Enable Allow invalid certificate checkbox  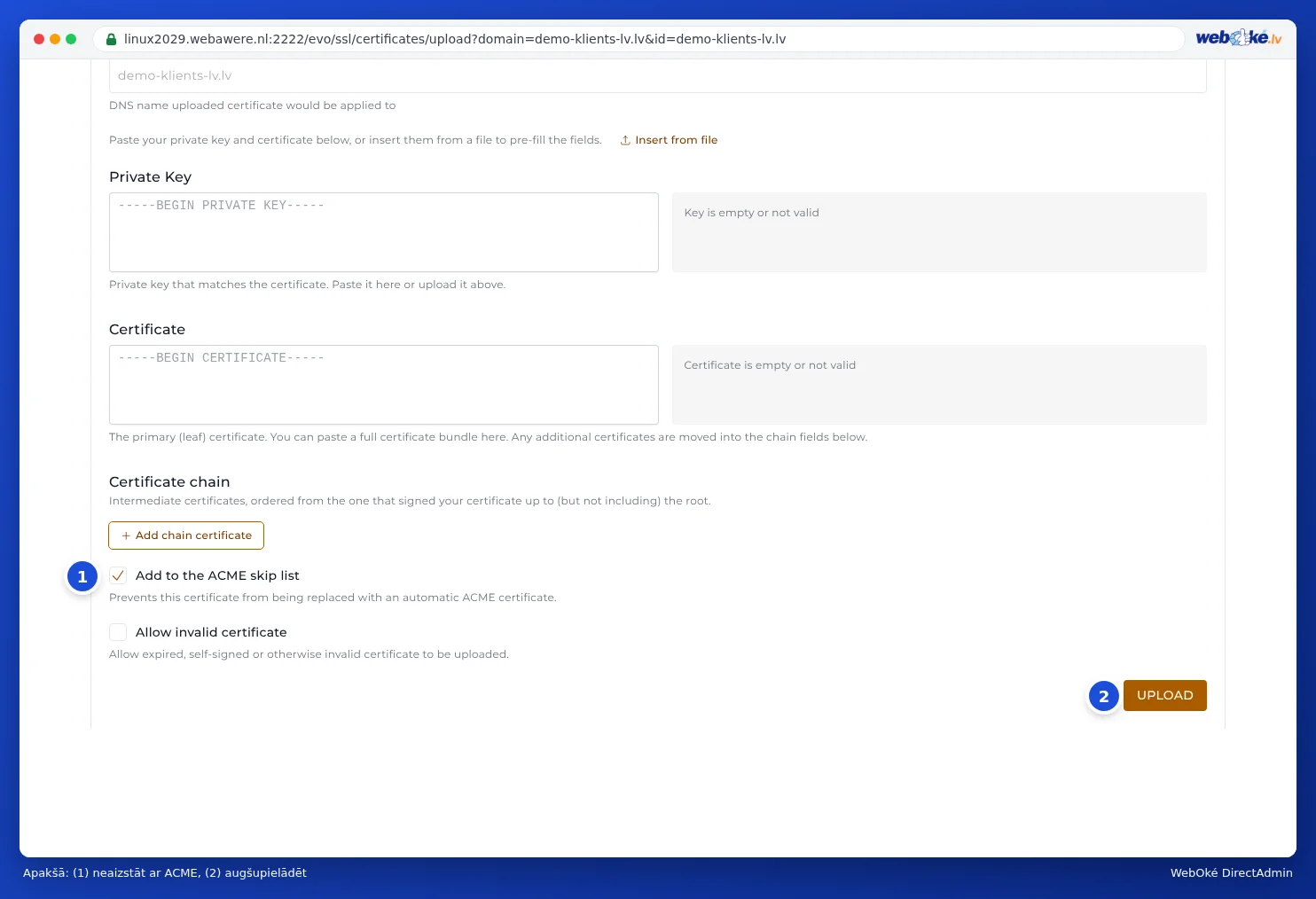click(118, 632)
